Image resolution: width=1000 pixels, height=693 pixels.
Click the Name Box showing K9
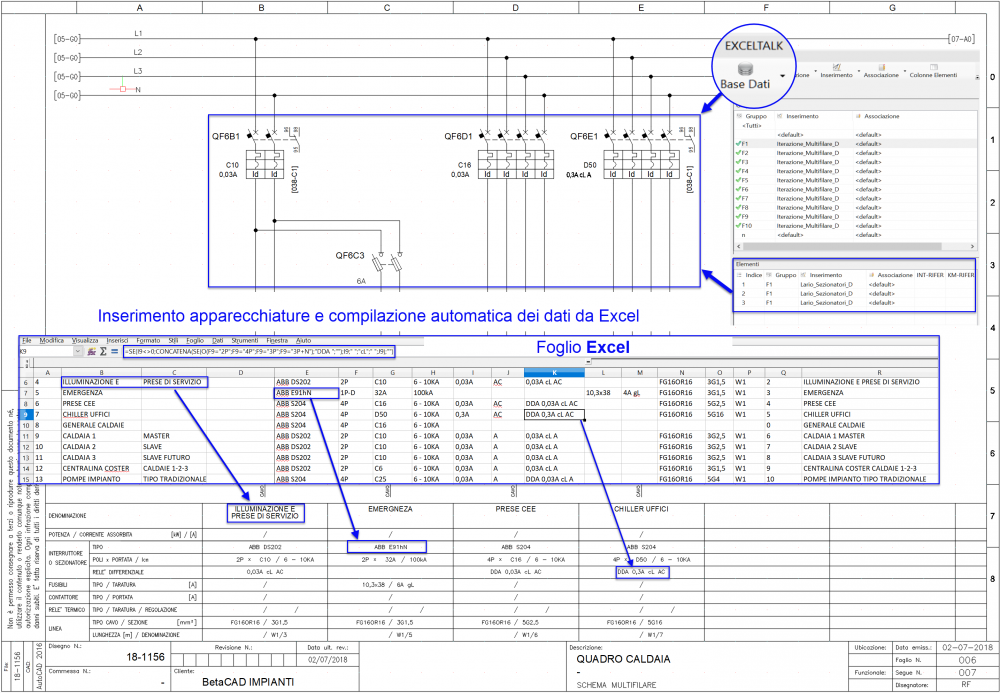(x=47, y=351)
